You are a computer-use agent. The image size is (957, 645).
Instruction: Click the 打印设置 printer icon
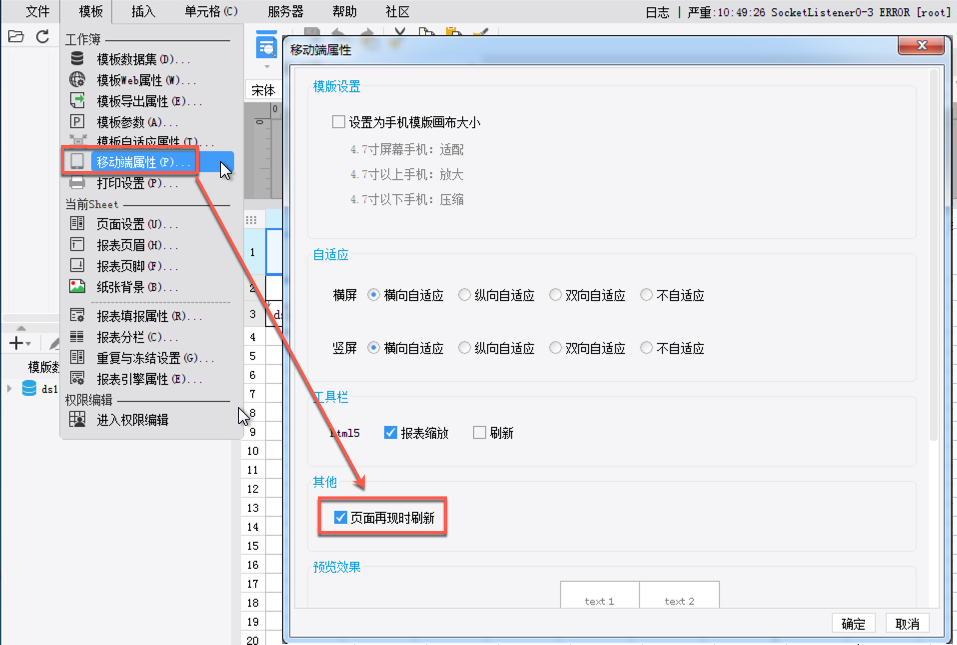tap(77, 182)
